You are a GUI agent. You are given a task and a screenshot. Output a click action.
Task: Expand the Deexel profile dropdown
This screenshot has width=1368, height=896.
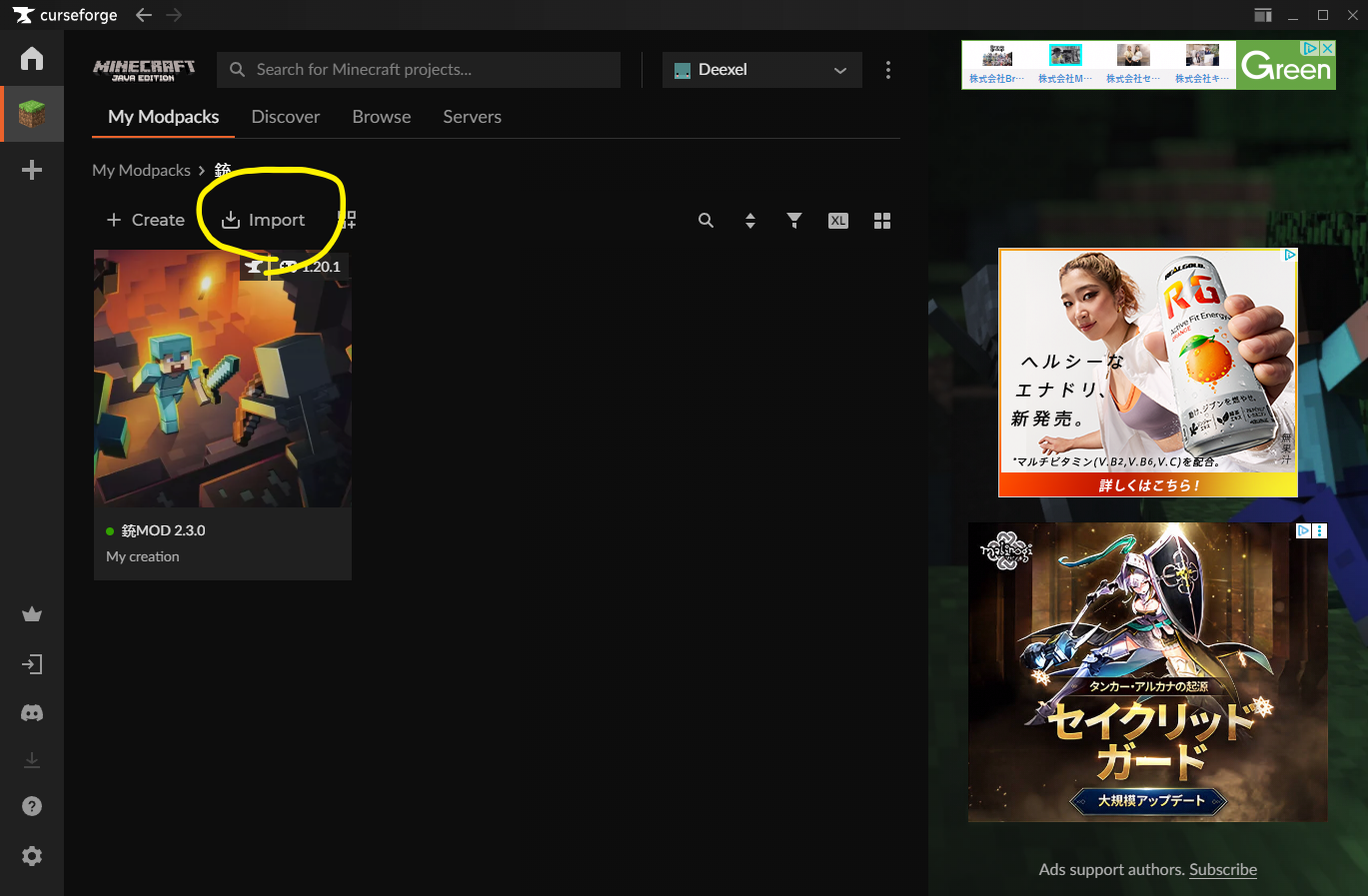(762, 70)
